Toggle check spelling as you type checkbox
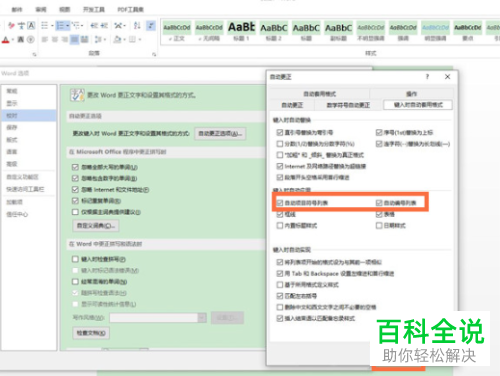The width and height of the screenshot is (500, 376). (75, 259)
